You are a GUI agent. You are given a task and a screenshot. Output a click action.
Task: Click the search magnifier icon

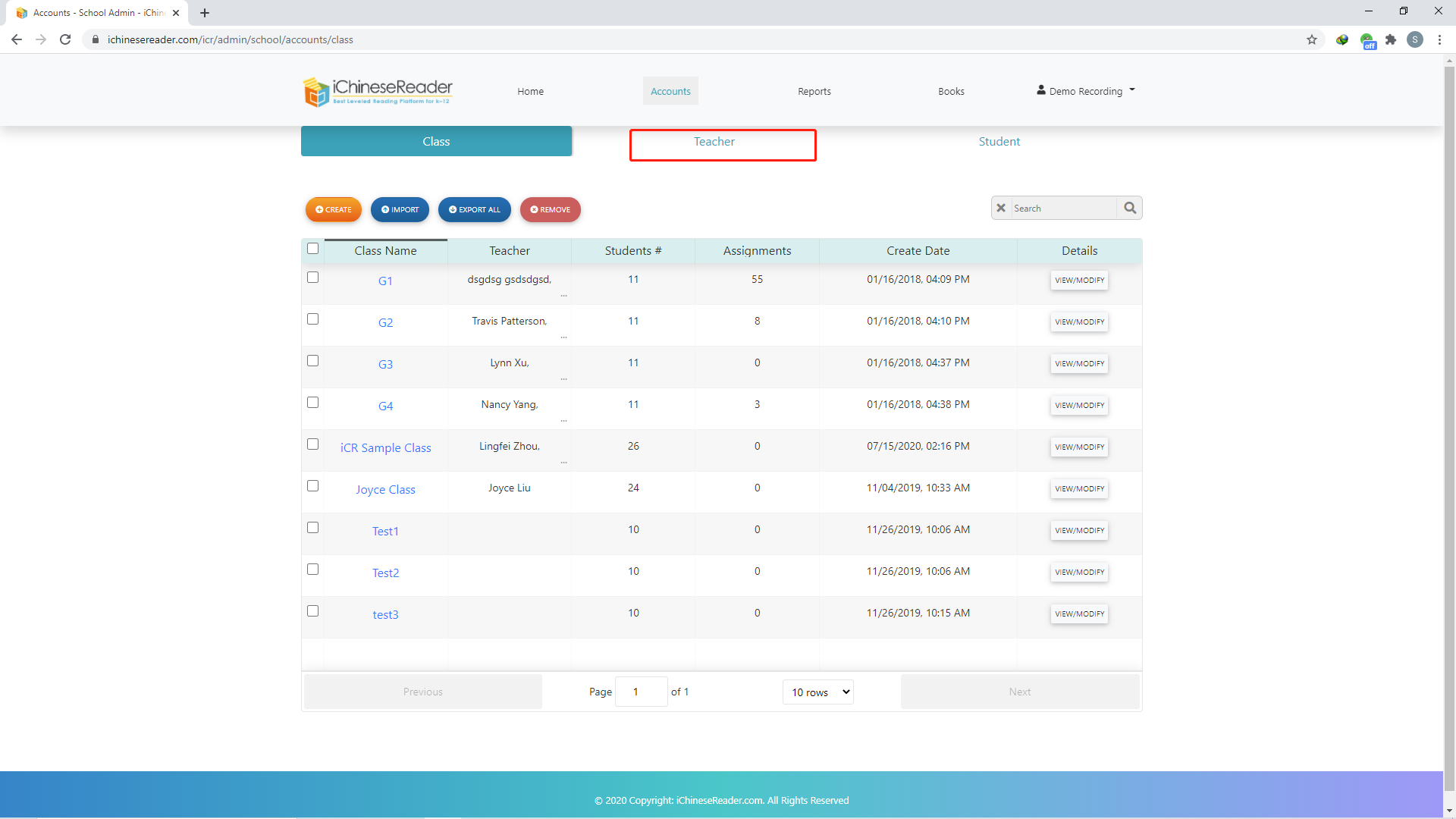[x=1130, y=208]
